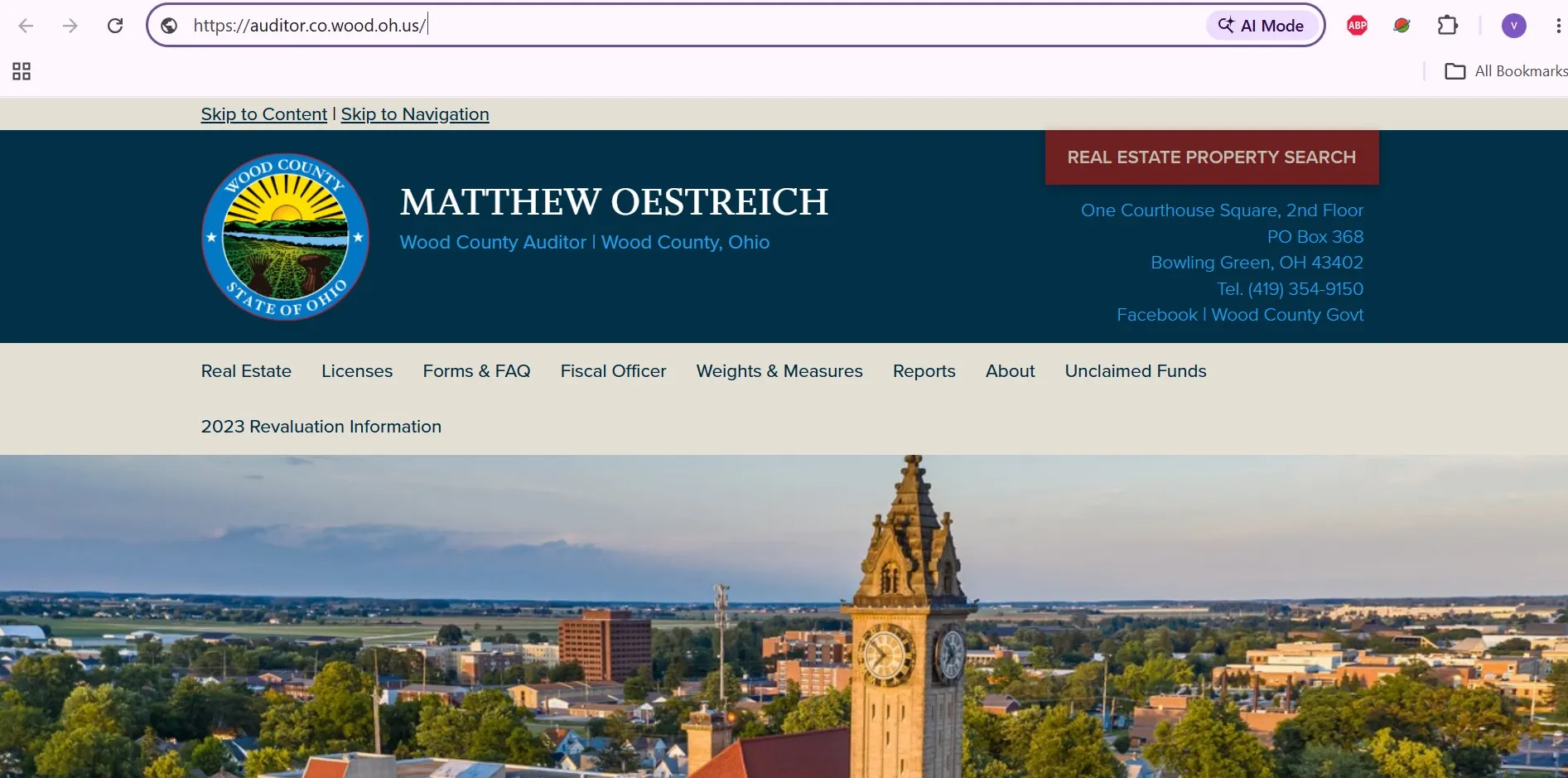Image resolution: width=1568 pixels, height=778 pixels.
Task: Open the Extensions puzzle menu
Action: (1447, 26)
